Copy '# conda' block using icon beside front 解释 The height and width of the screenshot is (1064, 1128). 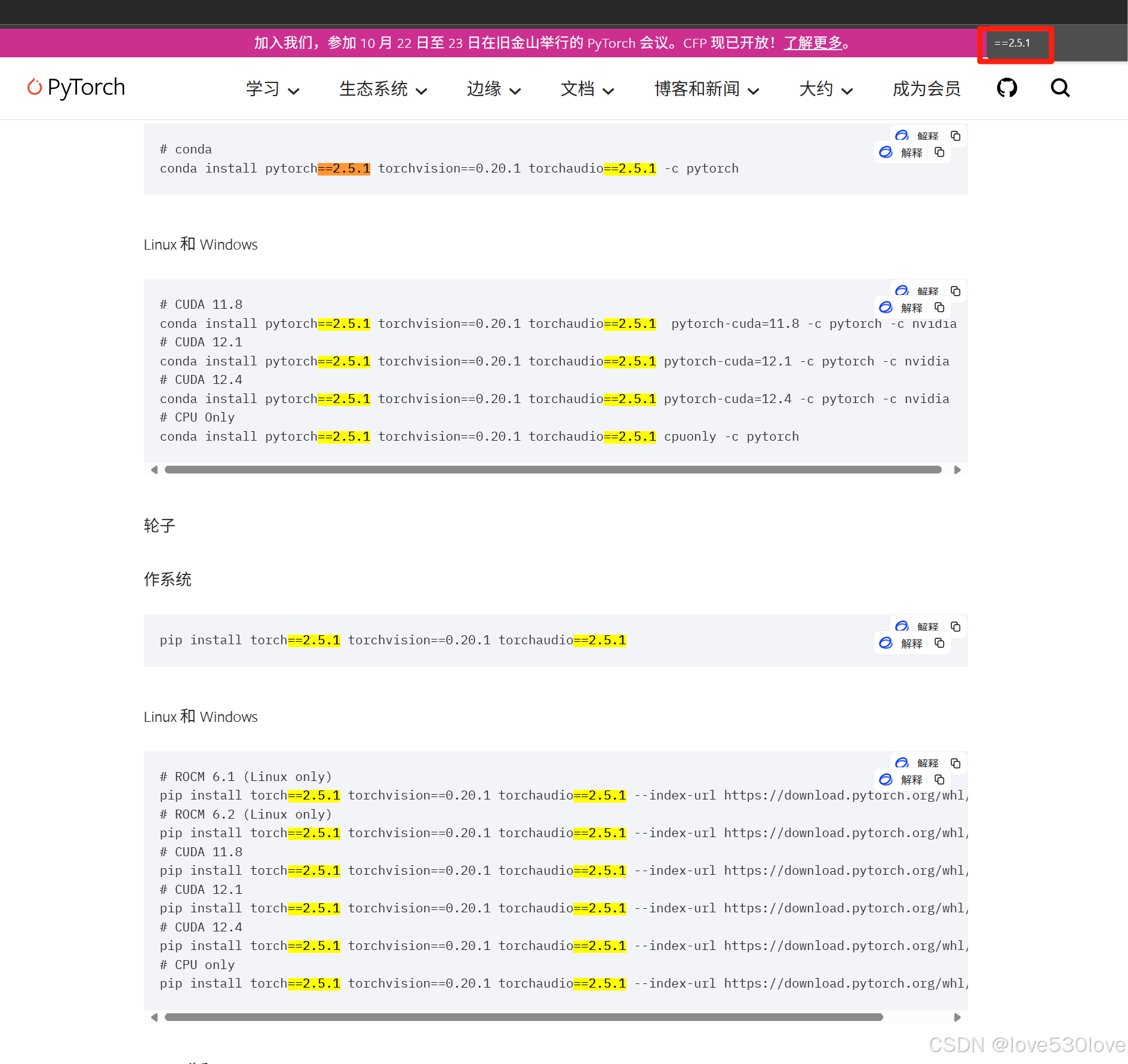point(939,153)
